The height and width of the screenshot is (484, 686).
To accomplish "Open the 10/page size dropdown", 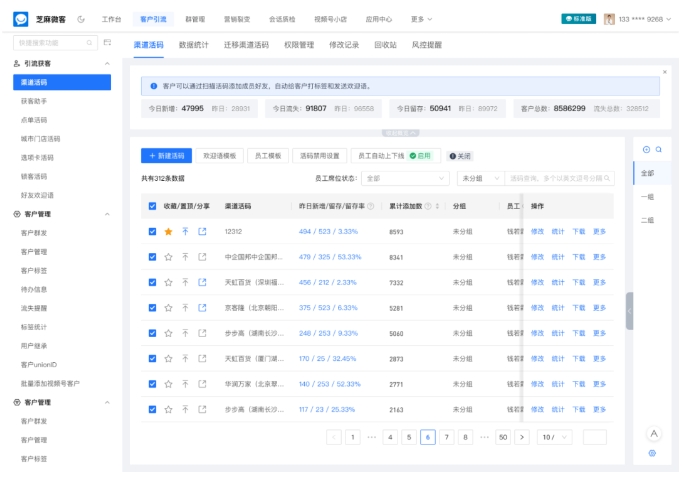I will click(554, 437).
